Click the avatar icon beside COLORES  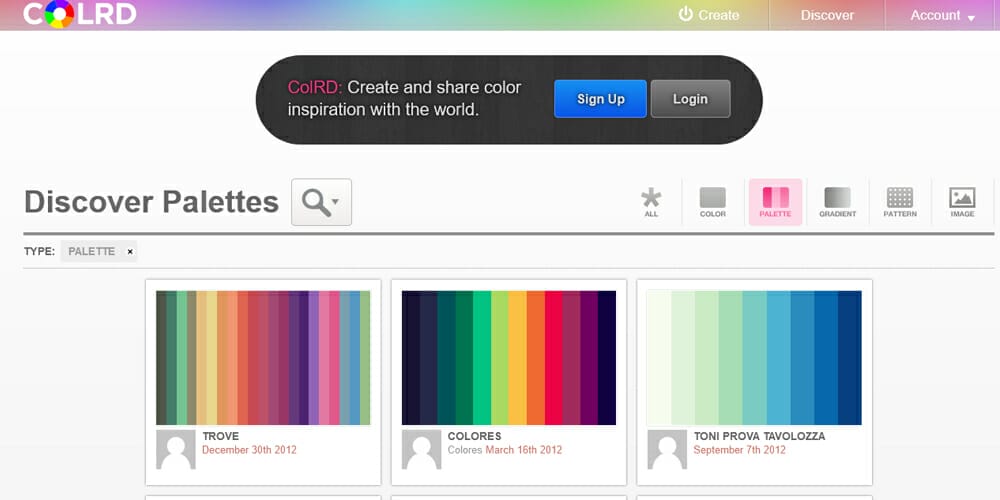click(x=422, y=450)
